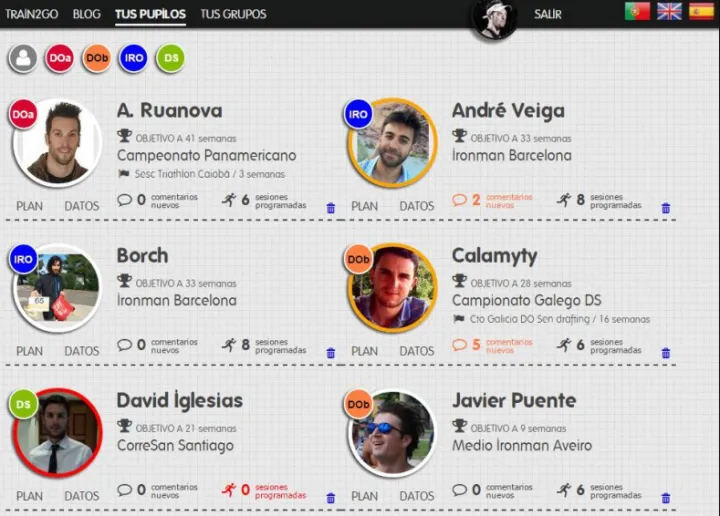Screen dimensions: 720x516
Task: Open the BLOG menu item
Action: click(x=86, y=14)
